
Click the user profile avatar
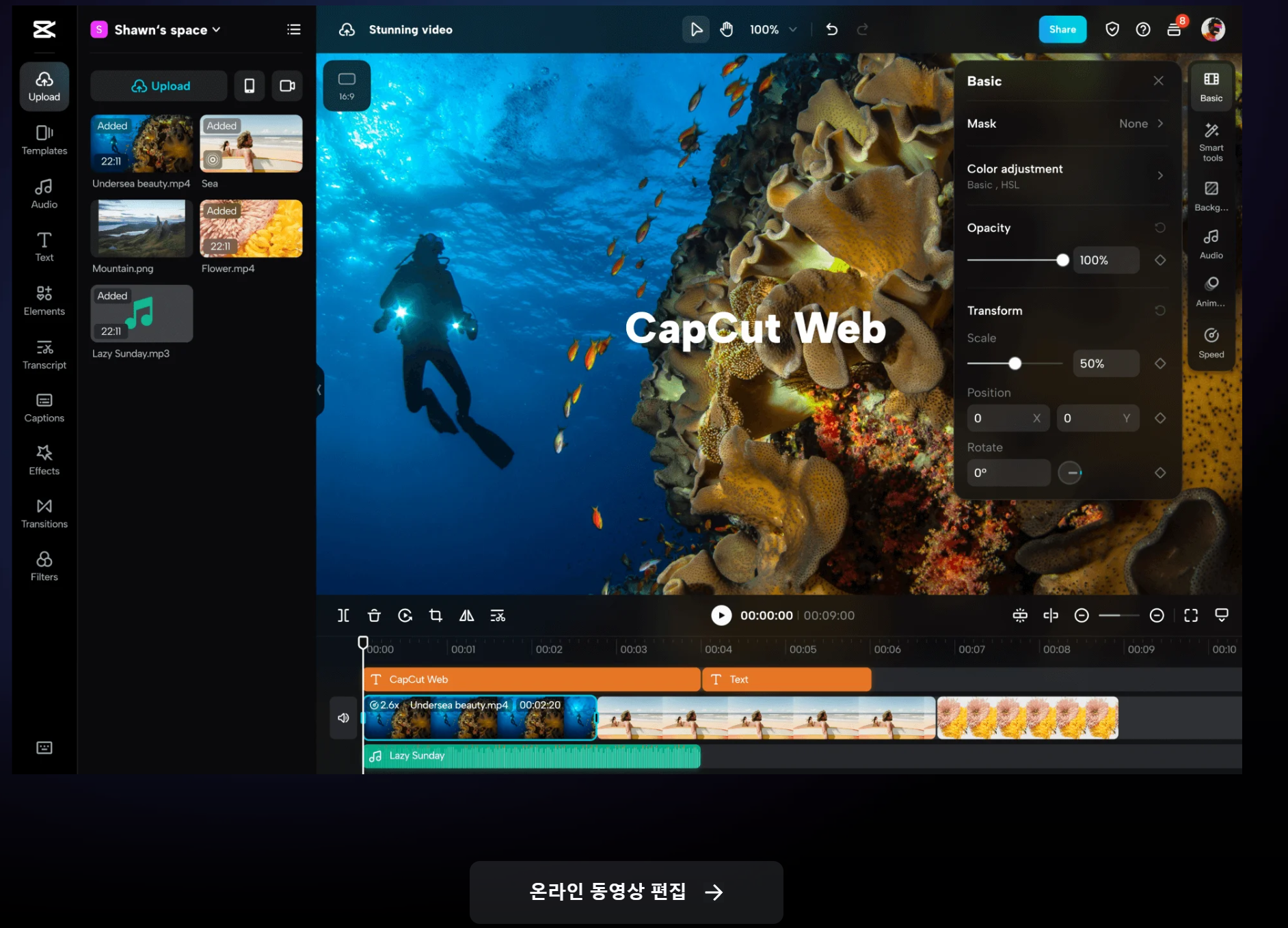(x=1213, y=29)
